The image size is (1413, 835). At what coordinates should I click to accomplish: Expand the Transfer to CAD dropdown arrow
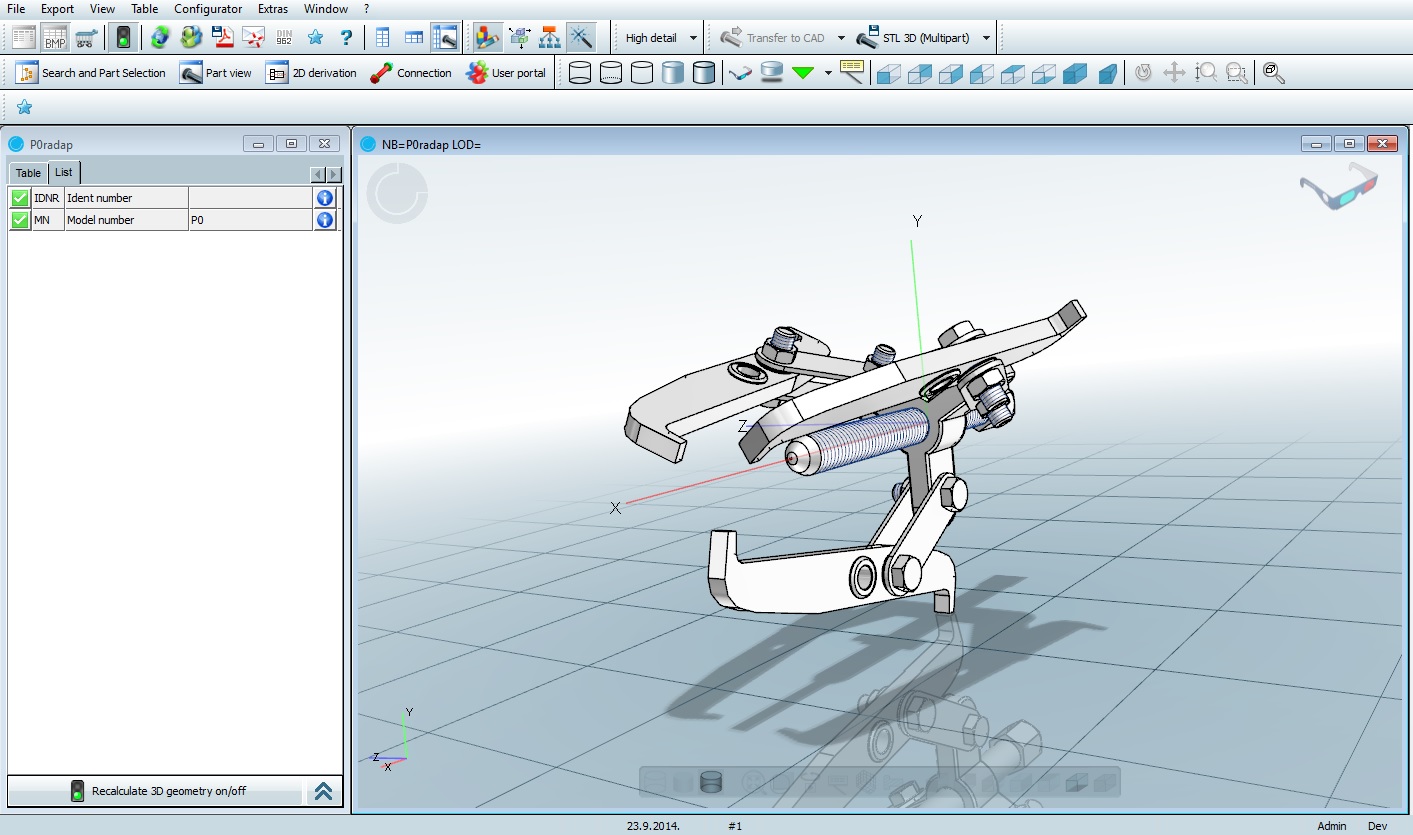841,39
